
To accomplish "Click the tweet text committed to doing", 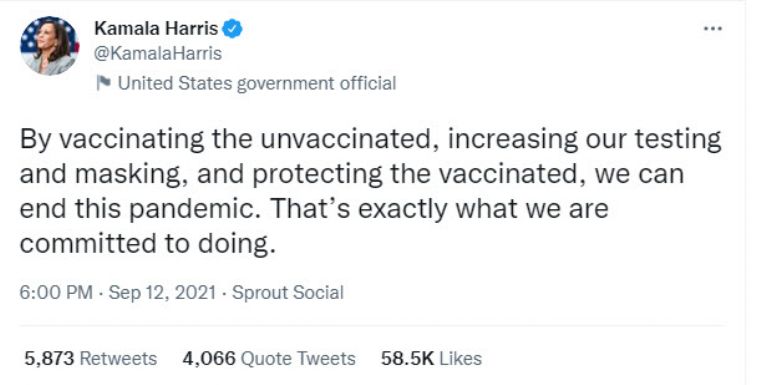I will click(148, 243).
